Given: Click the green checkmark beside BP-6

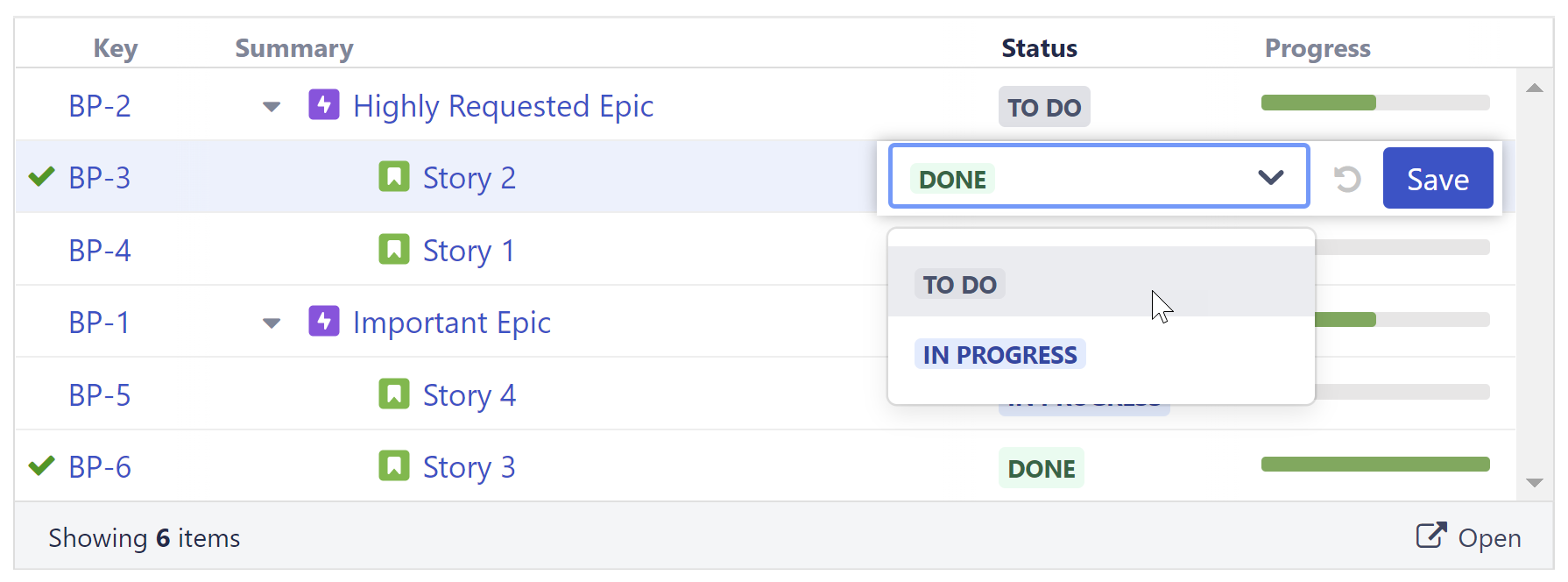Looking at the screenshot, I should coord(41,466).
